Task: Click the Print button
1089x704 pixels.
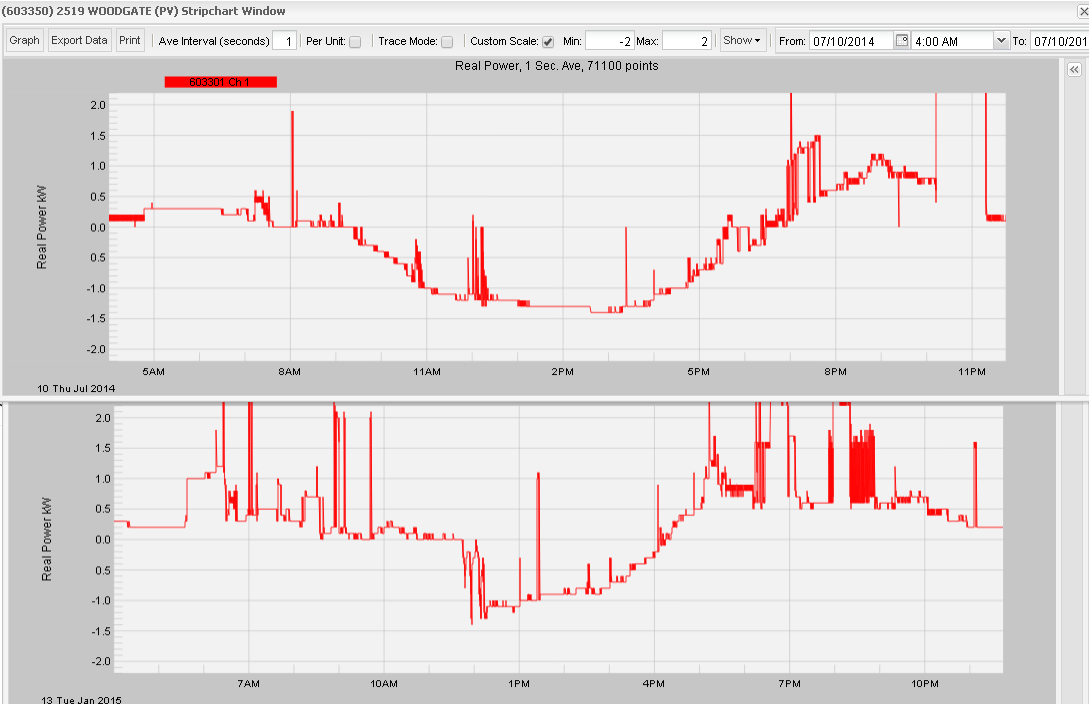Action: click(x=130, y=40)
